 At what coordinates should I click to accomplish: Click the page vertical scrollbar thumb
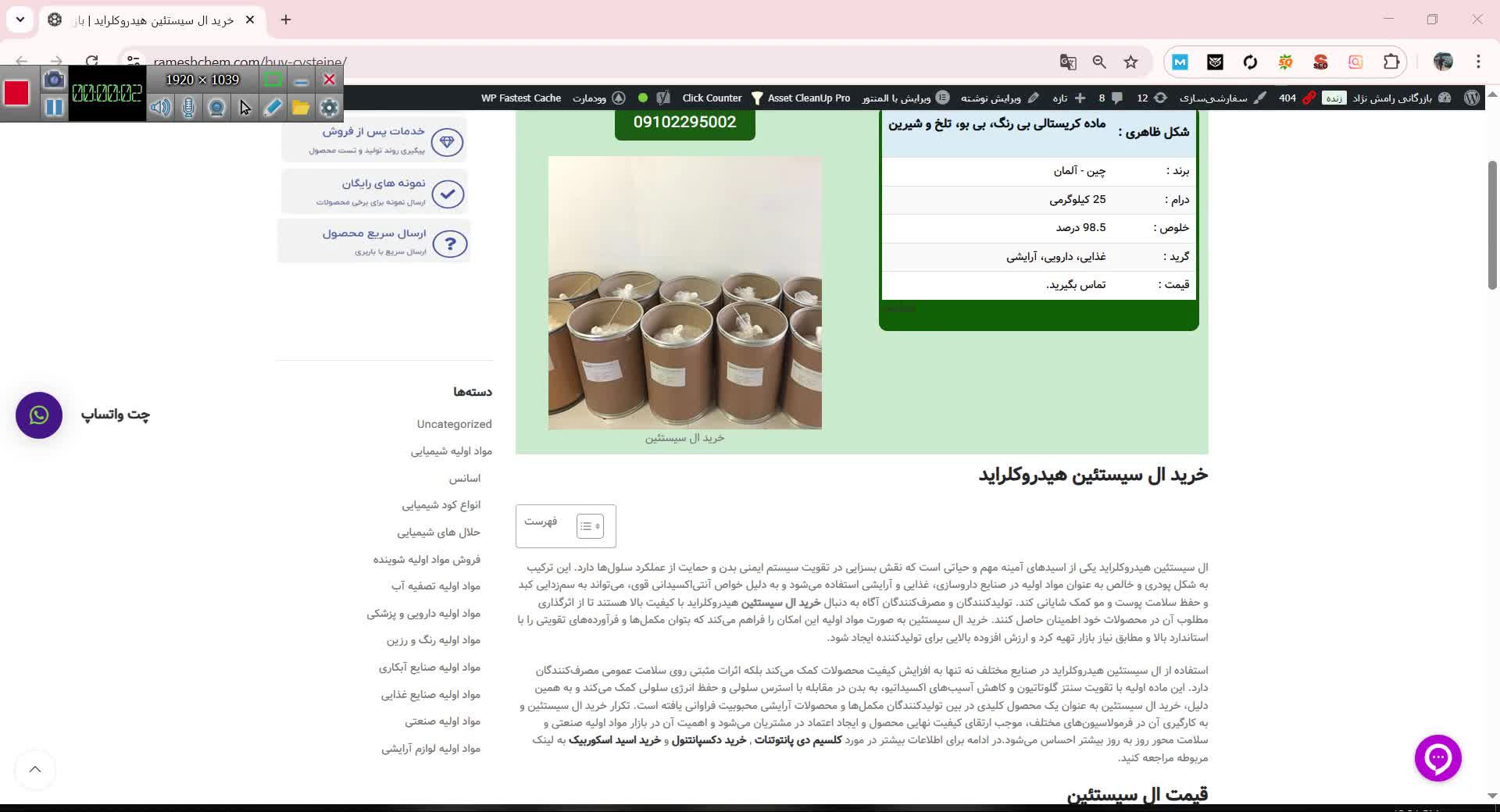coord(1492,225)
